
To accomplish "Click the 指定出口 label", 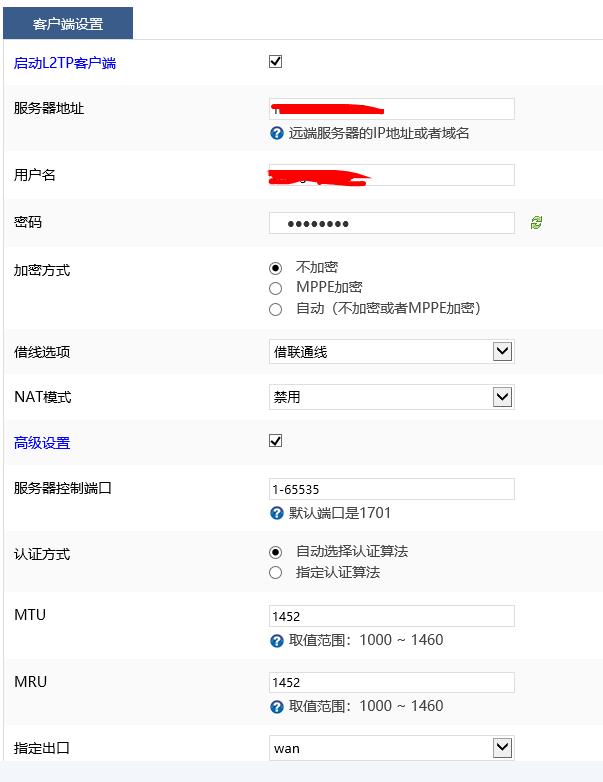I will coord(42,748).
